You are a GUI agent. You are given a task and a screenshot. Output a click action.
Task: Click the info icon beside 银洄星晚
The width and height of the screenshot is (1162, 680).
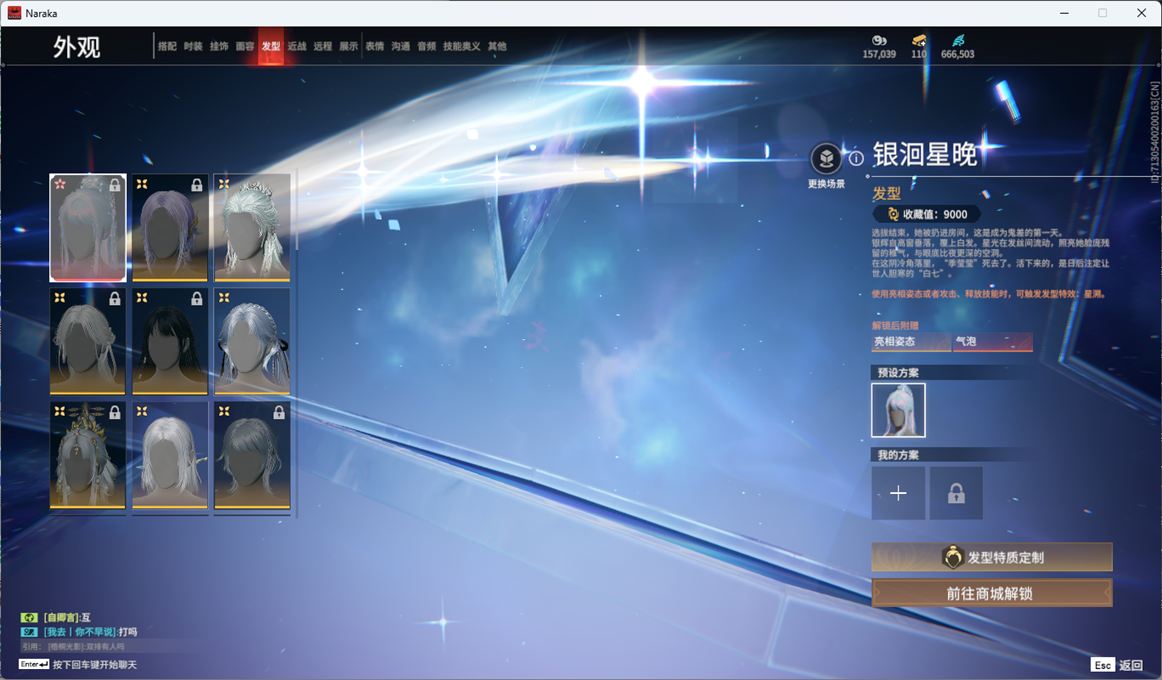856,158
